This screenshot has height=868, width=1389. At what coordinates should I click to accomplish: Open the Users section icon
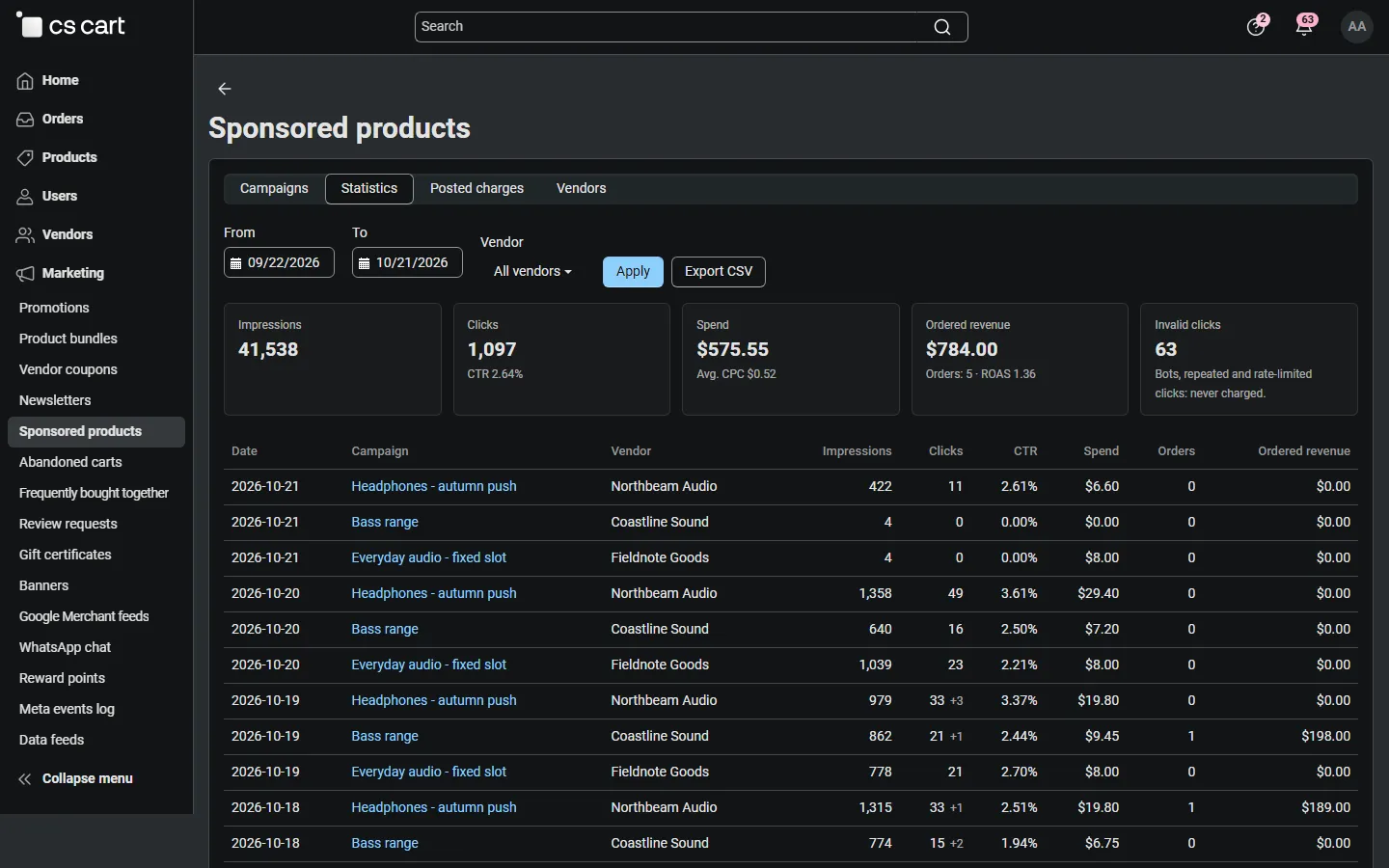coord(25,197)
